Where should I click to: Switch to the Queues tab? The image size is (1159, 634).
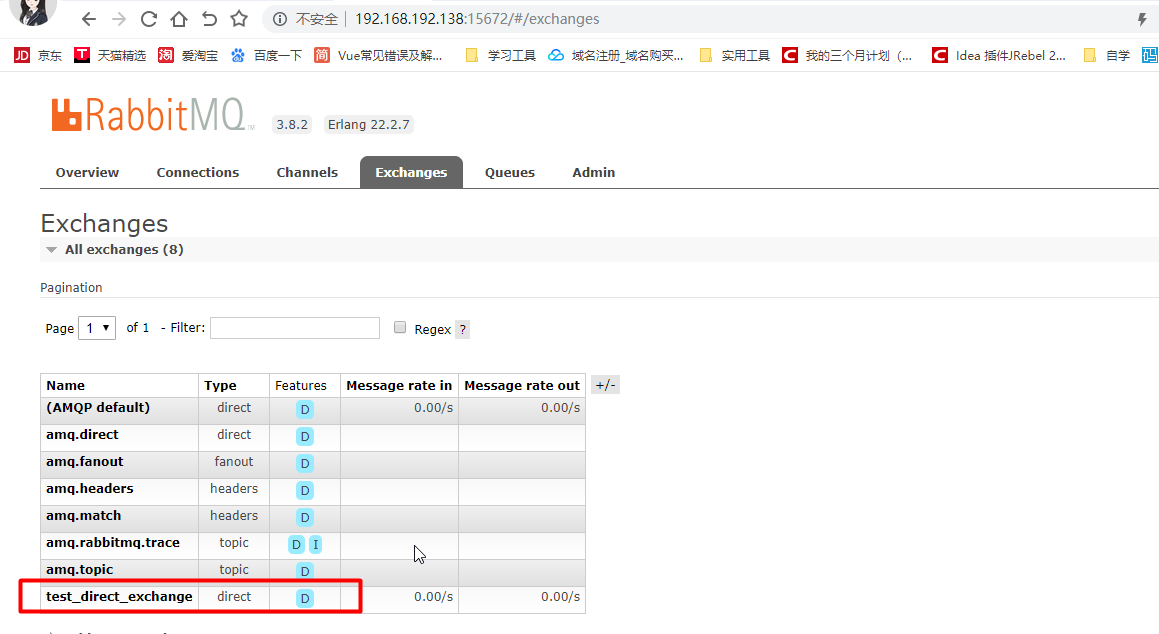tap(509, 172)
